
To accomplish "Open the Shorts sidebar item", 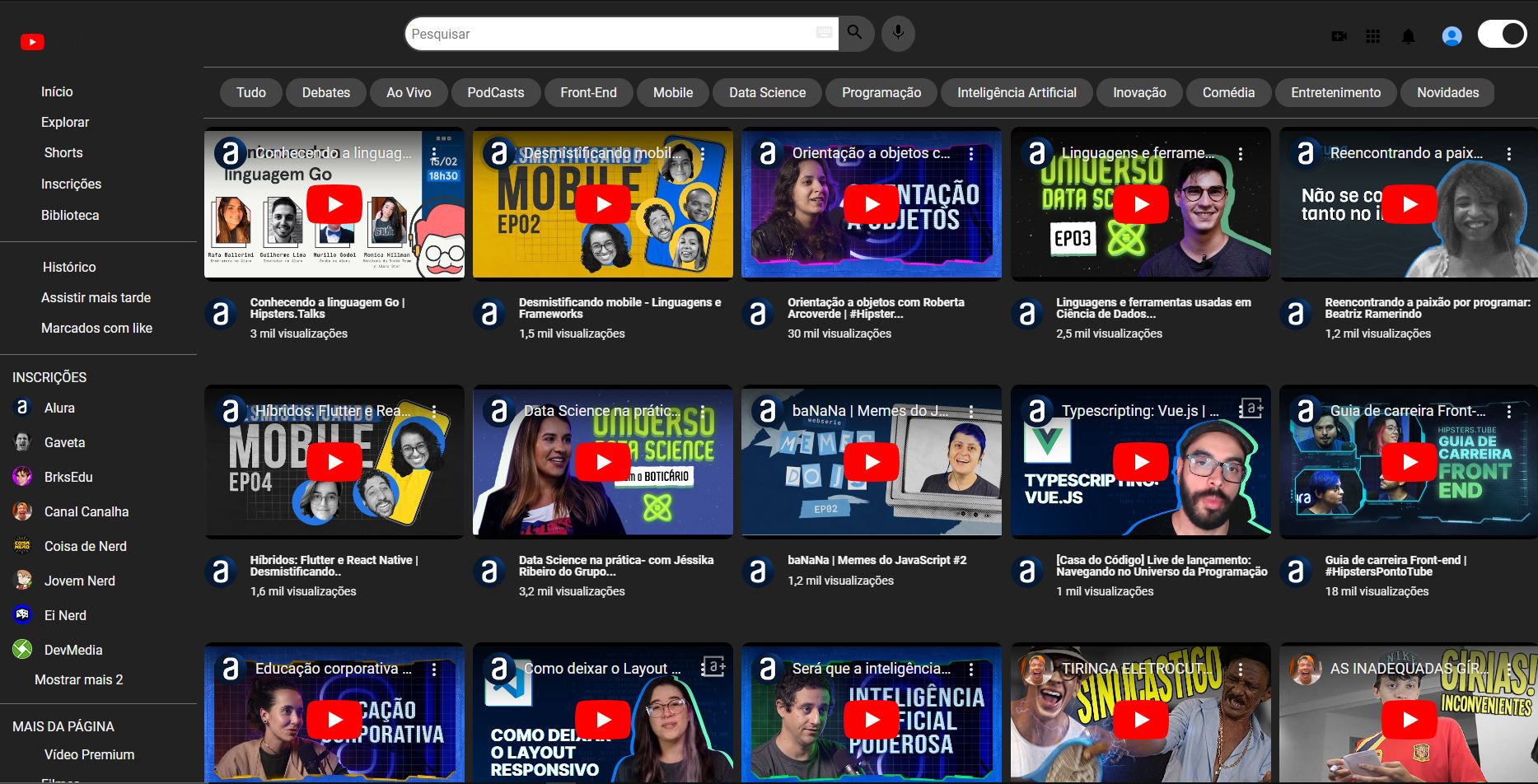I will pyautogui.click(x=63, y=152).
